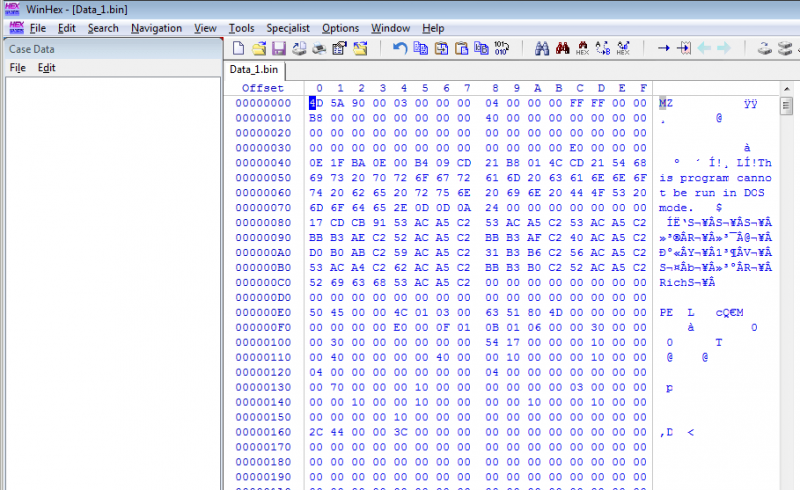Click 'Rich' text in the ASCII column
The width and height of the screenshot is (800, 490).
[x=673, y=282]
